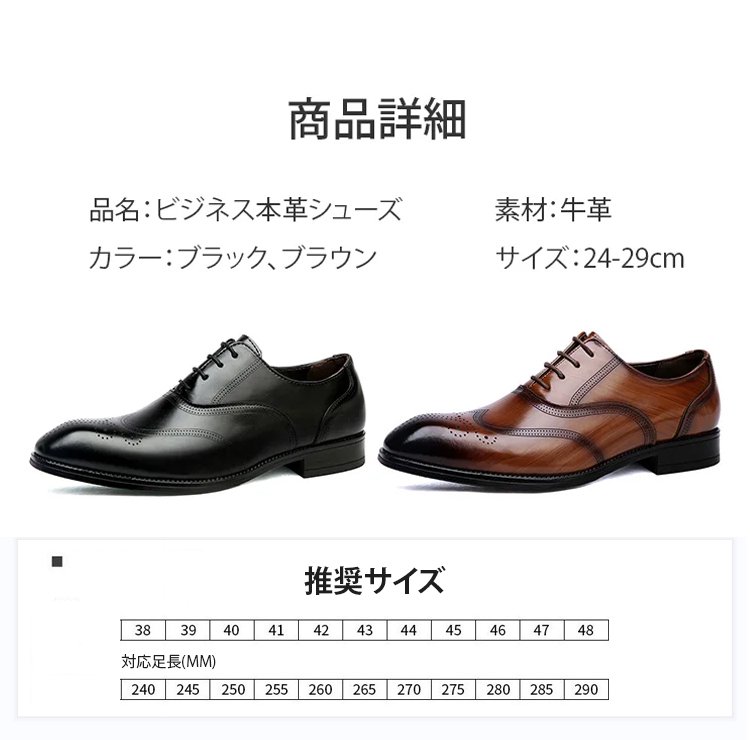Select size 42 cell
Screen dimensions: 750x740
click(320, 630)
